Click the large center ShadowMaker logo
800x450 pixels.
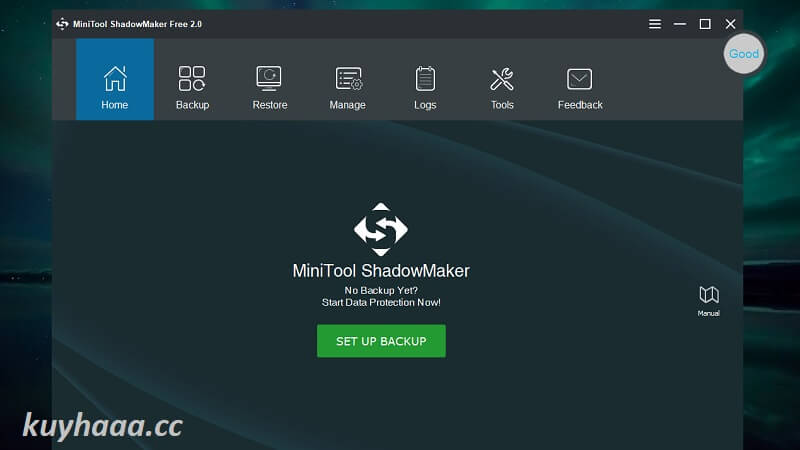click(x=381, y=229)
